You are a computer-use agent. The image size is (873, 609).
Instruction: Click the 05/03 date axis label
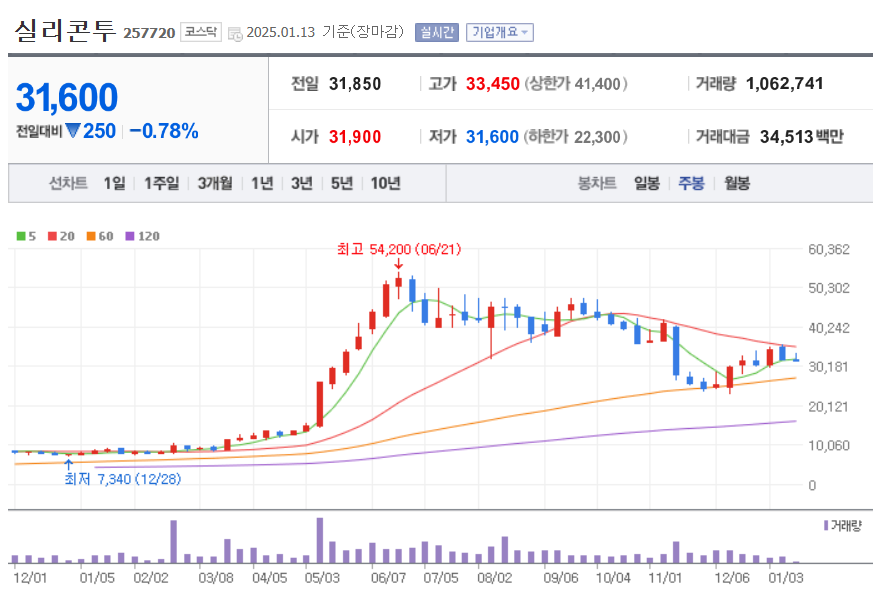pos(322,578)
